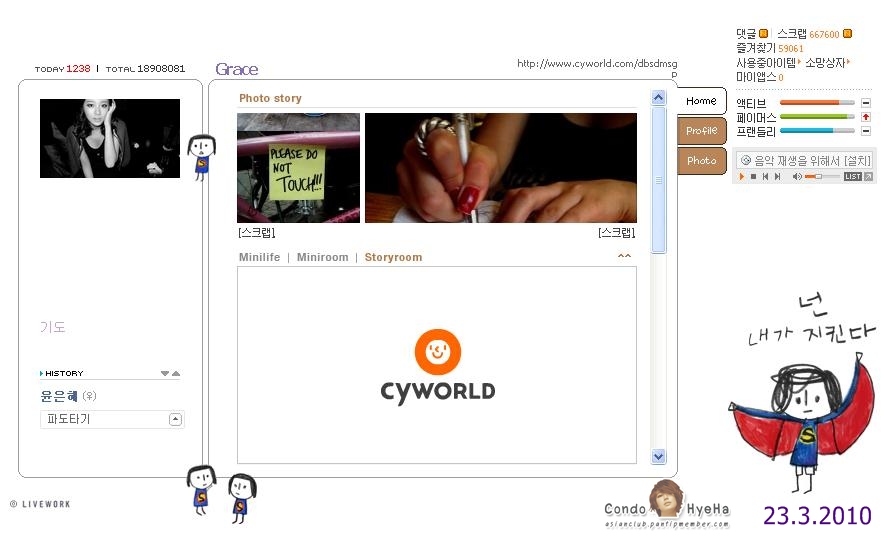Open 마이앱스 0 link

tap(760, 76)
